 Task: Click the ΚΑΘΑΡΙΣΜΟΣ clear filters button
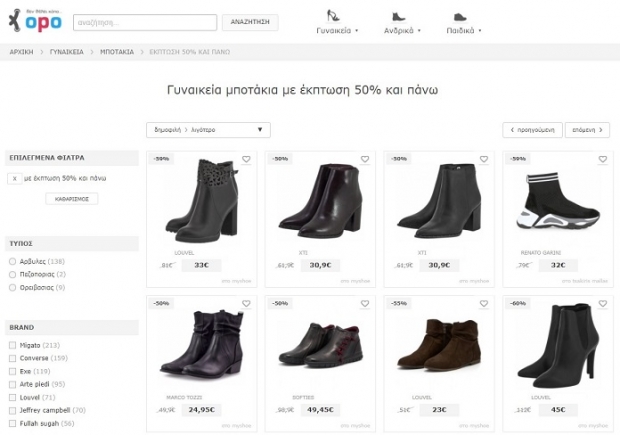(x=72, y=199)
